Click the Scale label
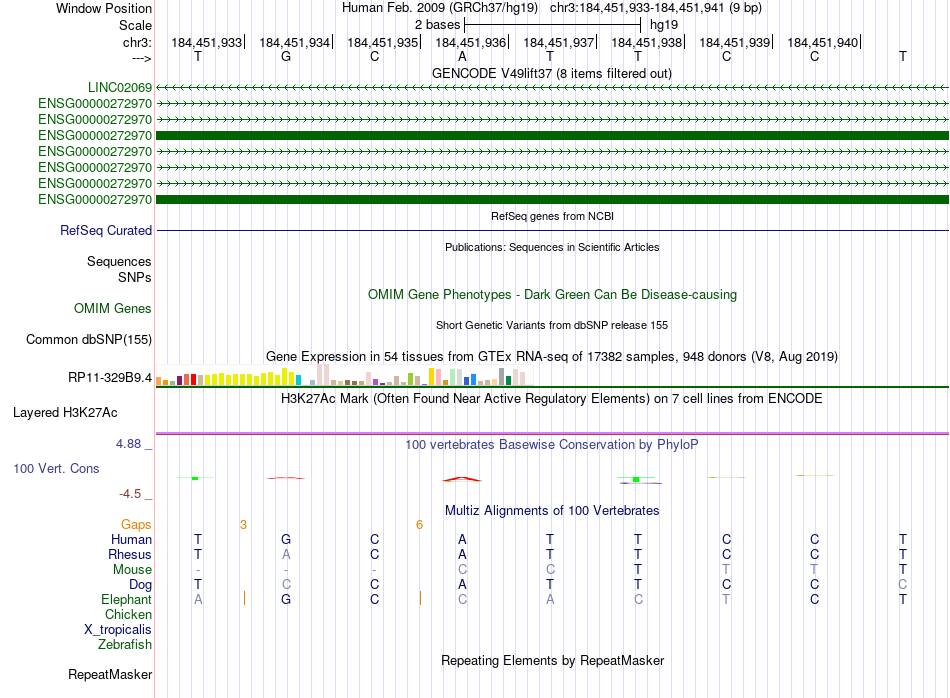 coord(135,25)
